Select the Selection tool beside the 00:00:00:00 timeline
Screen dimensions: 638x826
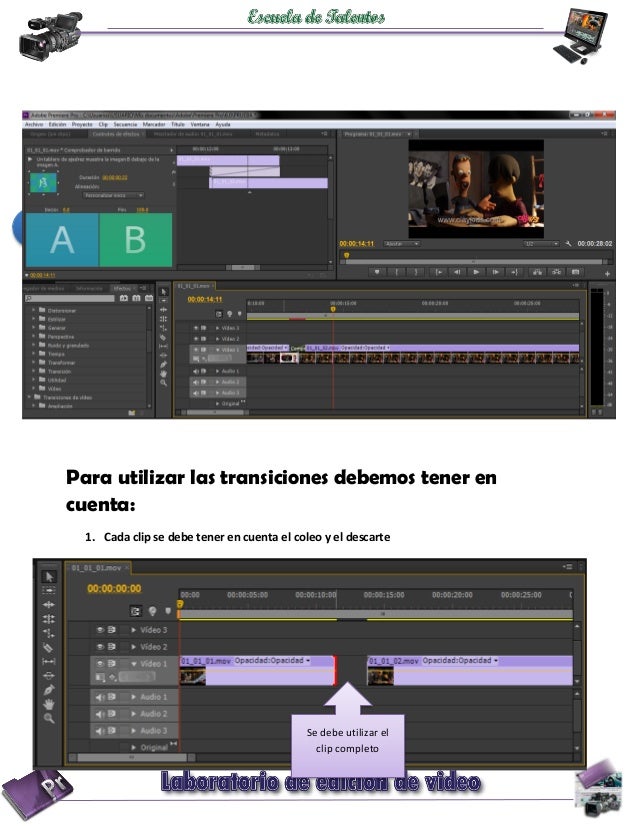(x=49, y=577)
